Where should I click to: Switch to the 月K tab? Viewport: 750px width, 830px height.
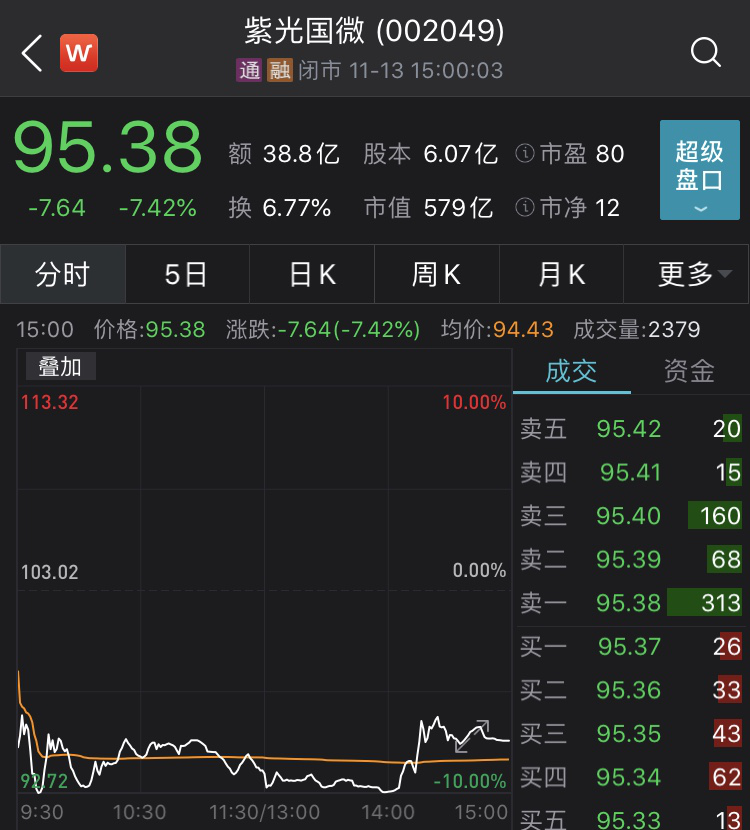pos(561,274)
